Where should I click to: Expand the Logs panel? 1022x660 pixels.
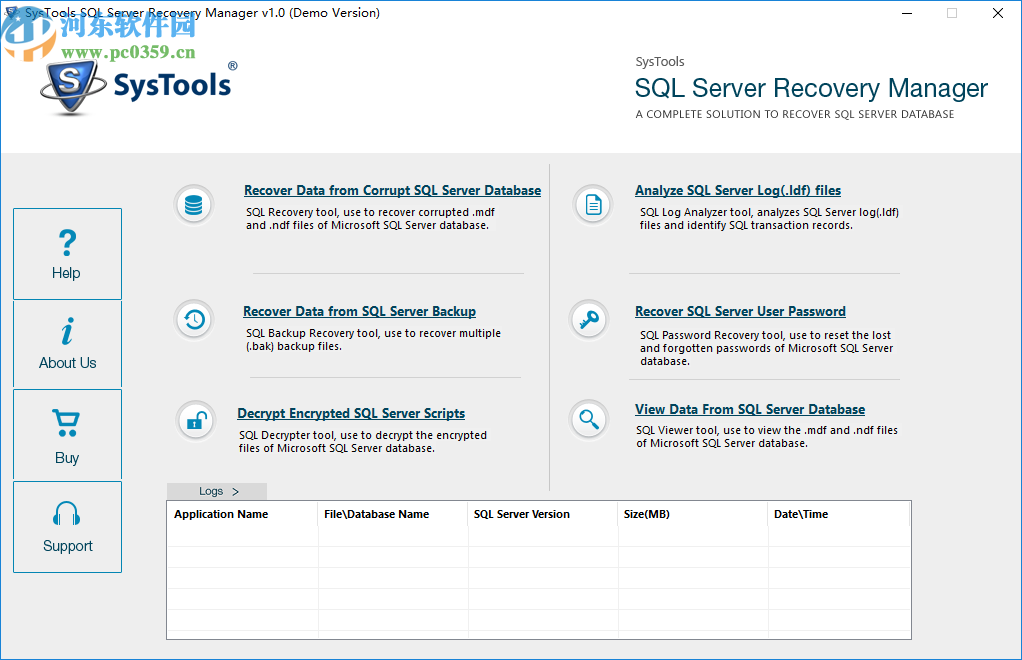point(216,491)
